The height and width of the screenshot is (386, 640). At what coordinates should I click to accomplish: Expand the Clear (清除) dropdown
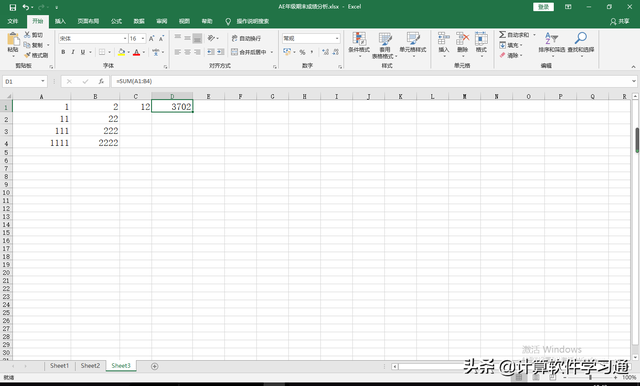click(x=521, y=55)
